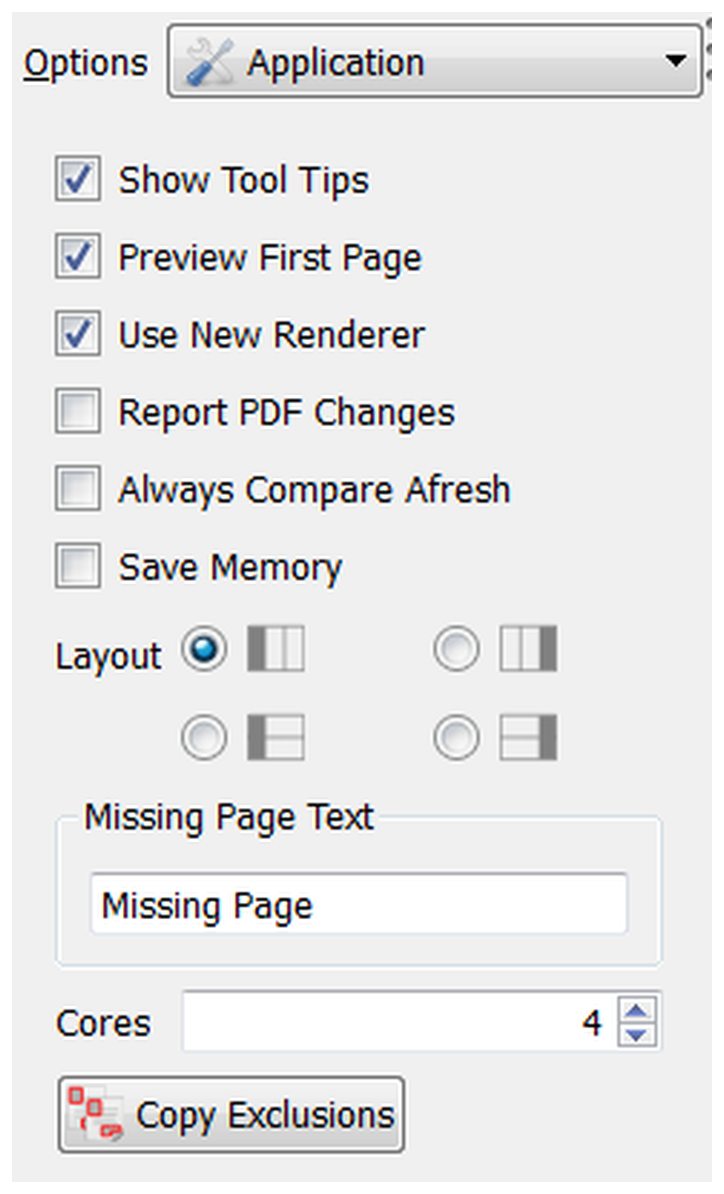Click into the Cores number field
This screenshot has width=724, height=1194.
point(400,1022)
